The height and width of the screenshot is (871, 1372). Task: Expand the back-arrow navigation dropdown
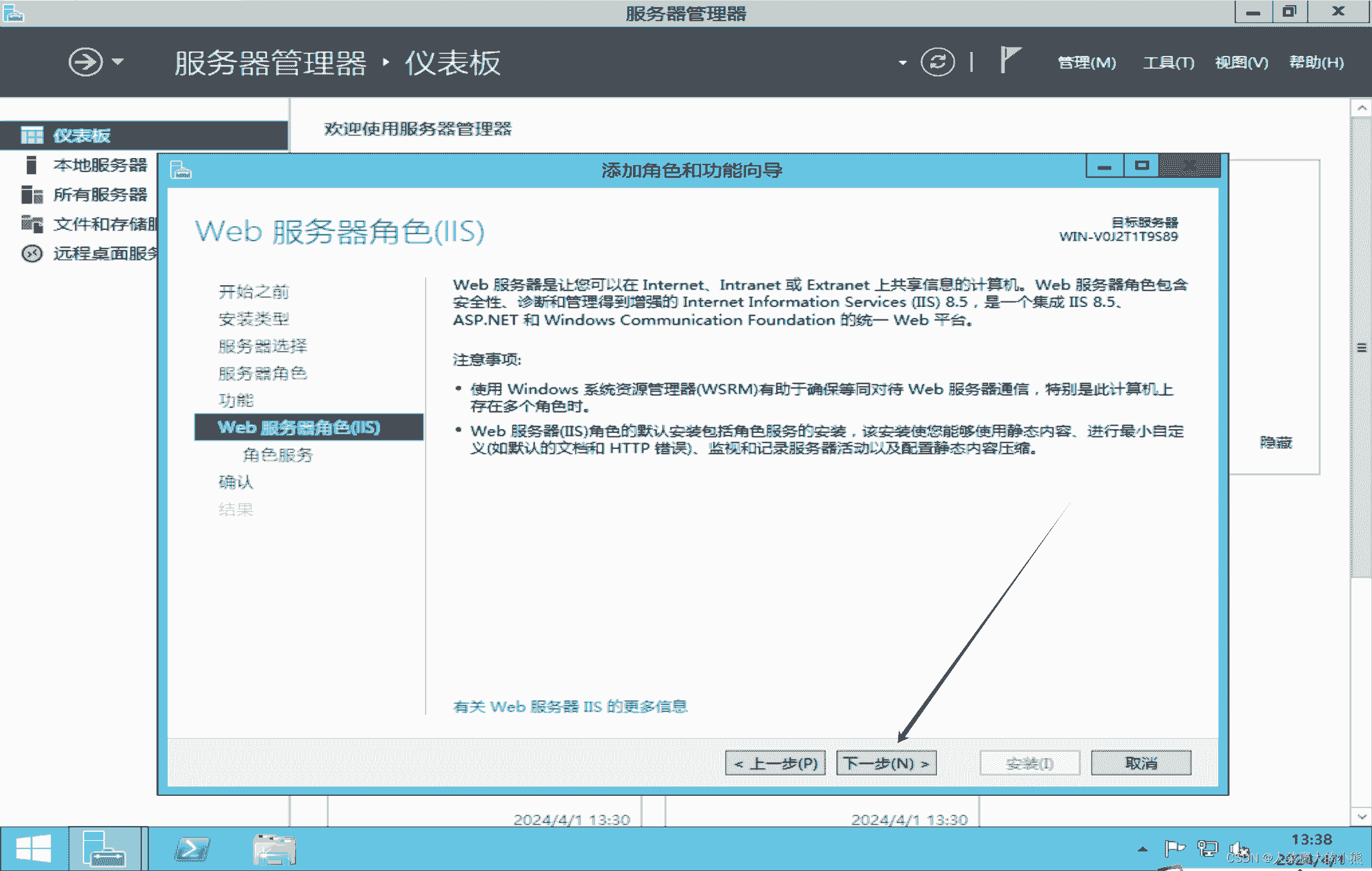tap(117, 62)
